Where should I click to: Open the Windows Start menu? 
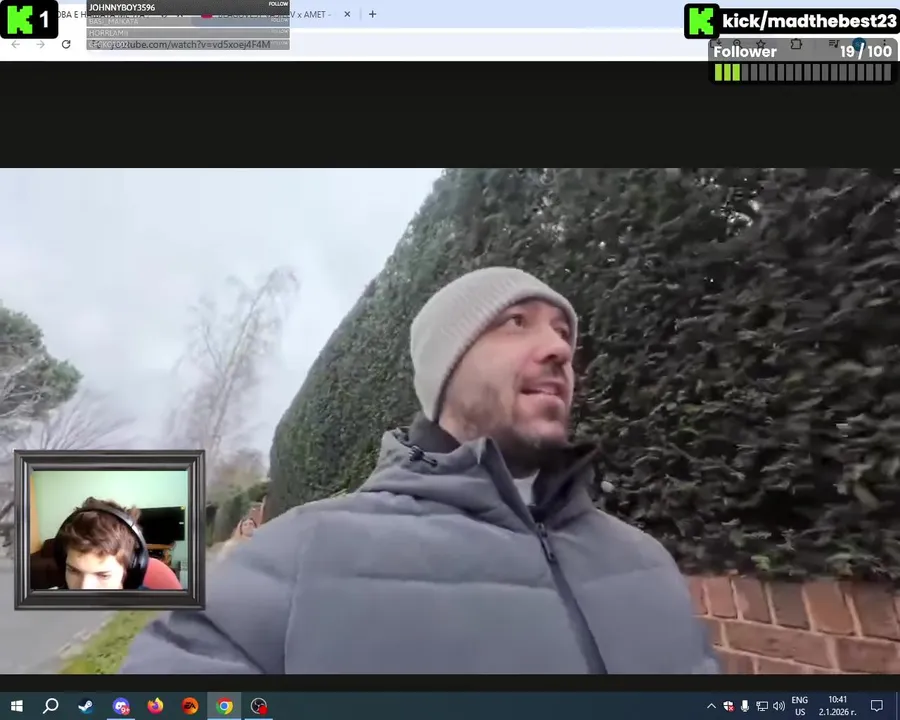pyautogui.click(x=17, y=706)
